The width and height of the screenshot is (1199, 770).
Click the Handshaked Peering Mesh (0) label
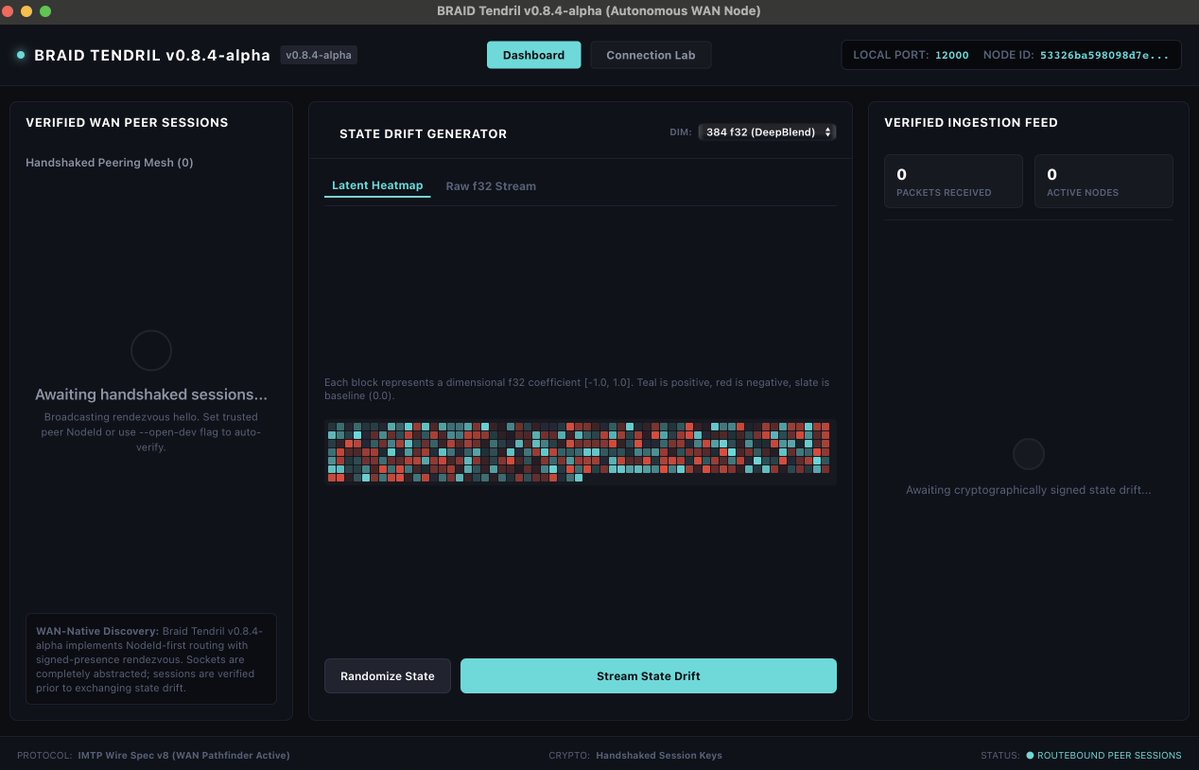pos(109,162)
